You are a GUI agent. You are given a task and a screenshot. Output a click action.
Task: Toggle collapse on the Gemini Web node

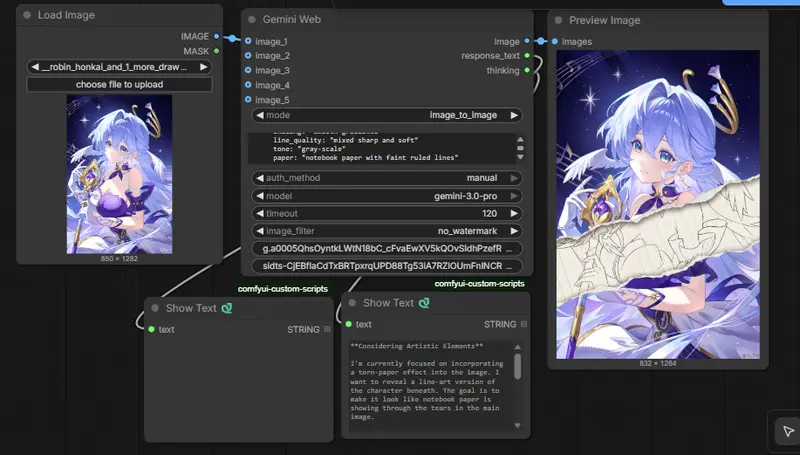(252, 20)
